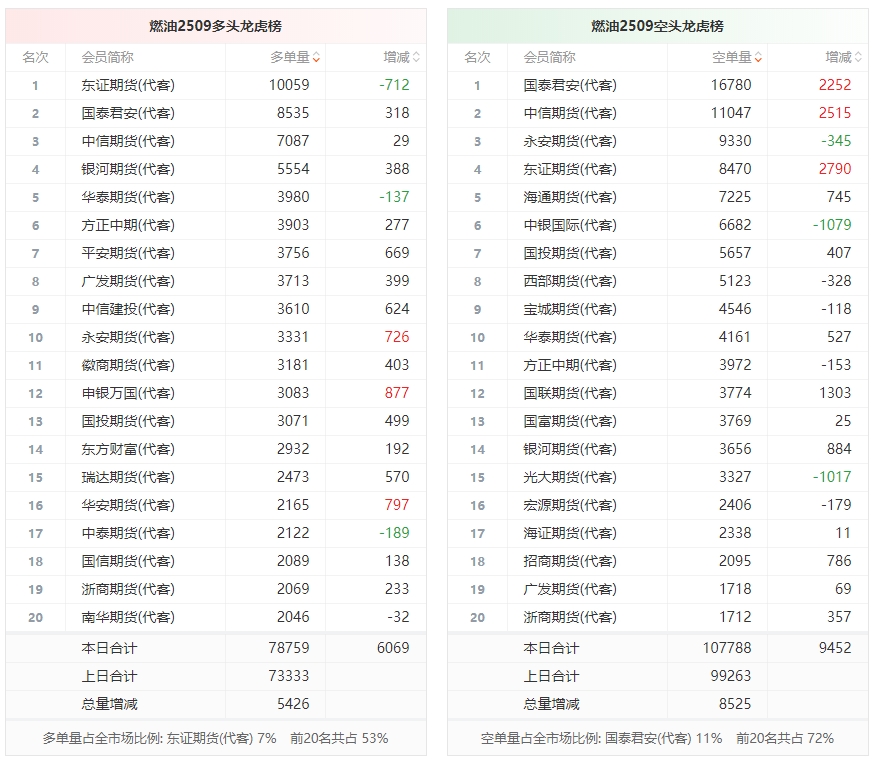Screen dimensions: 877x759
Task: Click 会员简称 header in long table
Action: click(x=107, y=57)
